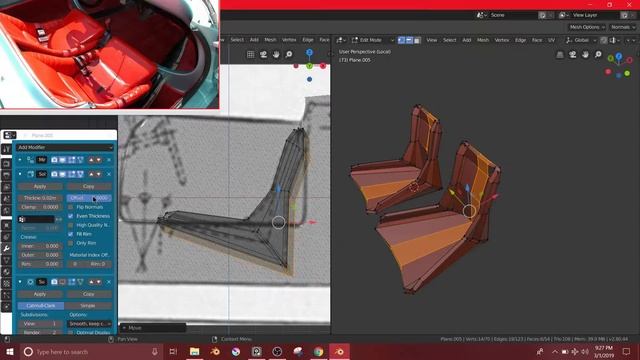Toggle camera view in User Perspective viewport
Screen dimensions: 640x360
573,55
